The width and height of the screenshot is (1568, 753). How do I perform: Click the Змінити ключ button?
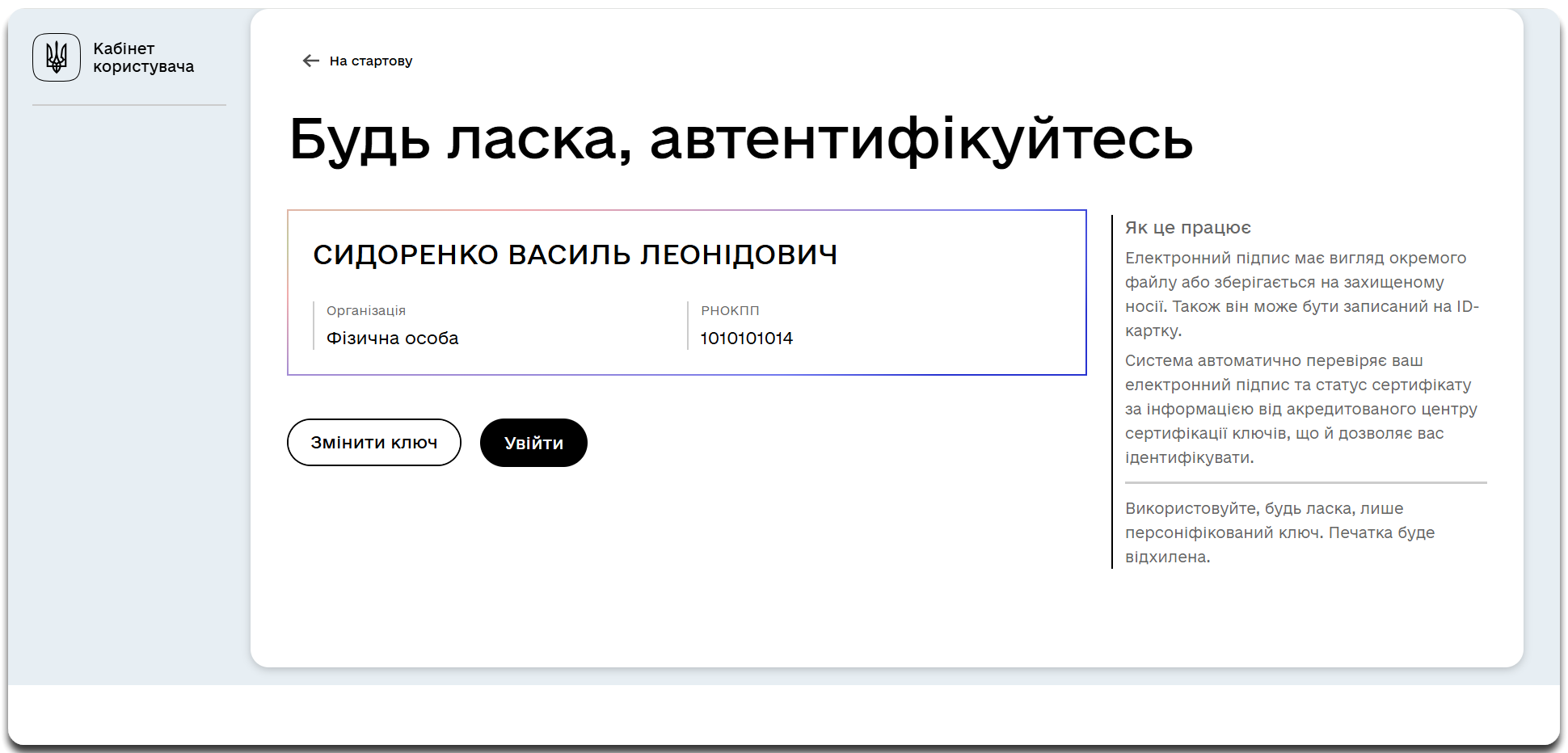click(x=374, y=443)
